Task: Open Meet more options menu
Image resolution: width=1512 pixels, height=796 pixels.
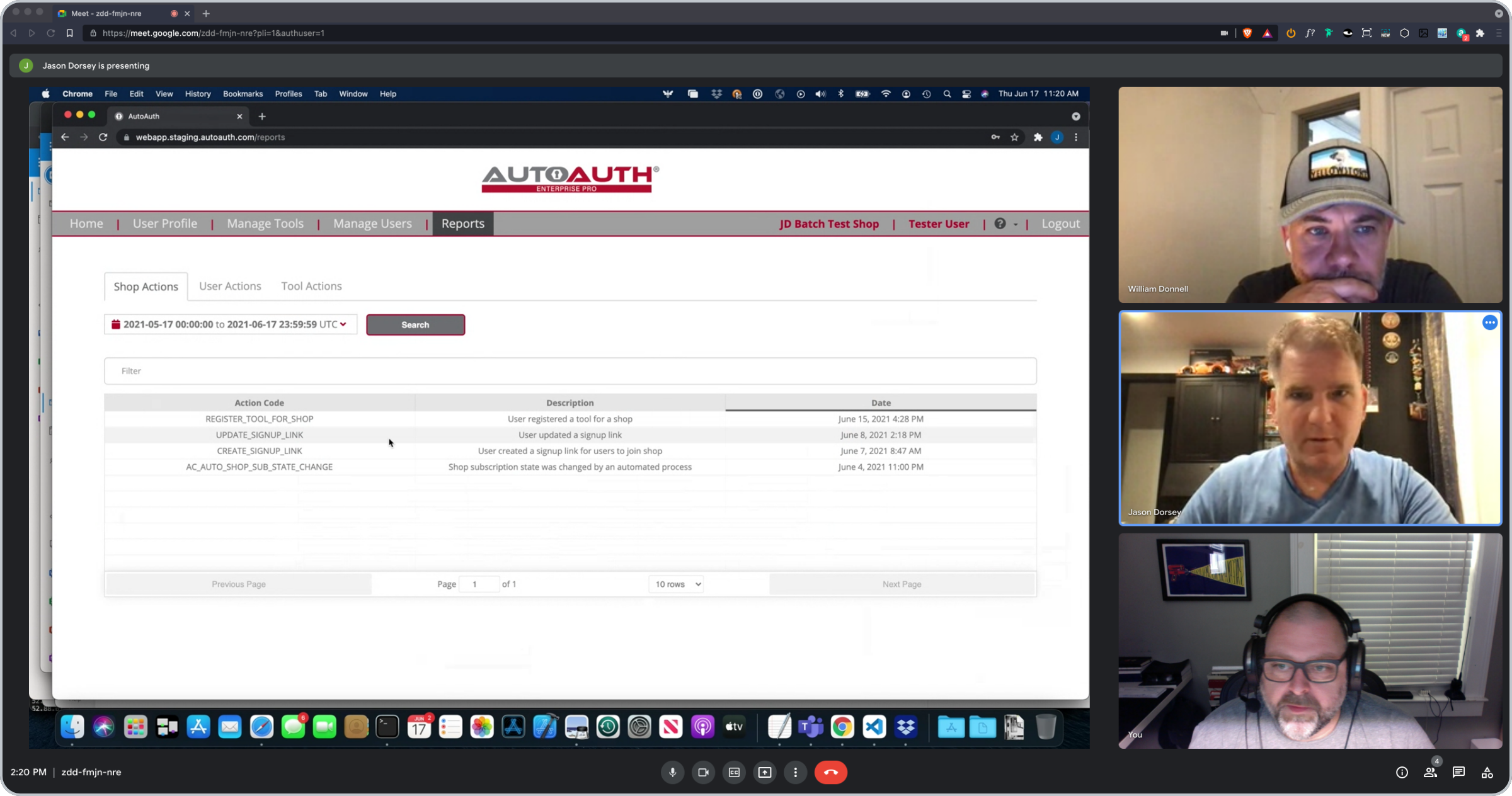Action: click(x=795, y=772)
